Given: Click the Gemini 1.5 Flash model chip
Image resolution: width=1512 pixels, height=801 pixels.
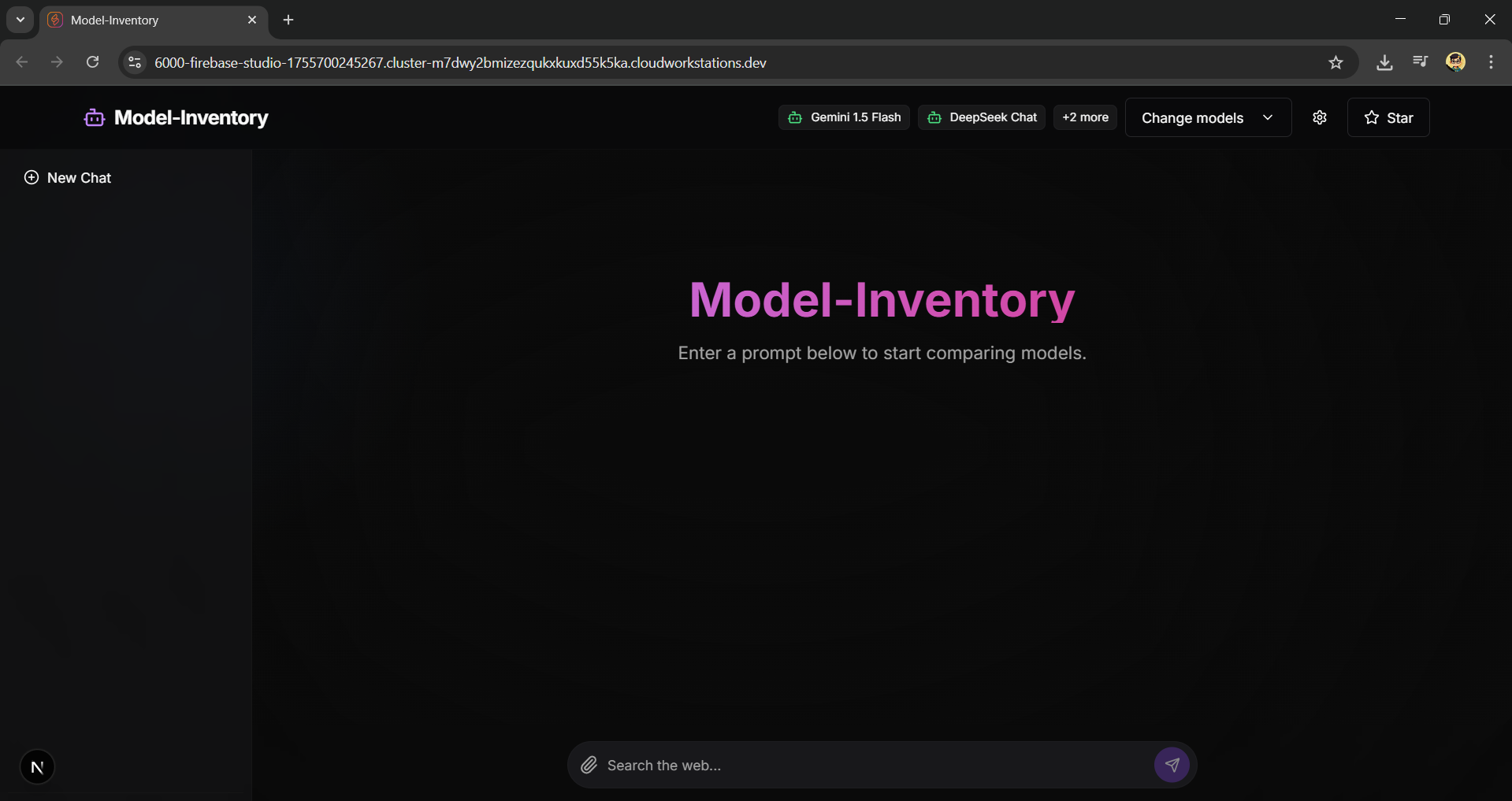Looking at the screenshot, I should [x=844, y=117].
